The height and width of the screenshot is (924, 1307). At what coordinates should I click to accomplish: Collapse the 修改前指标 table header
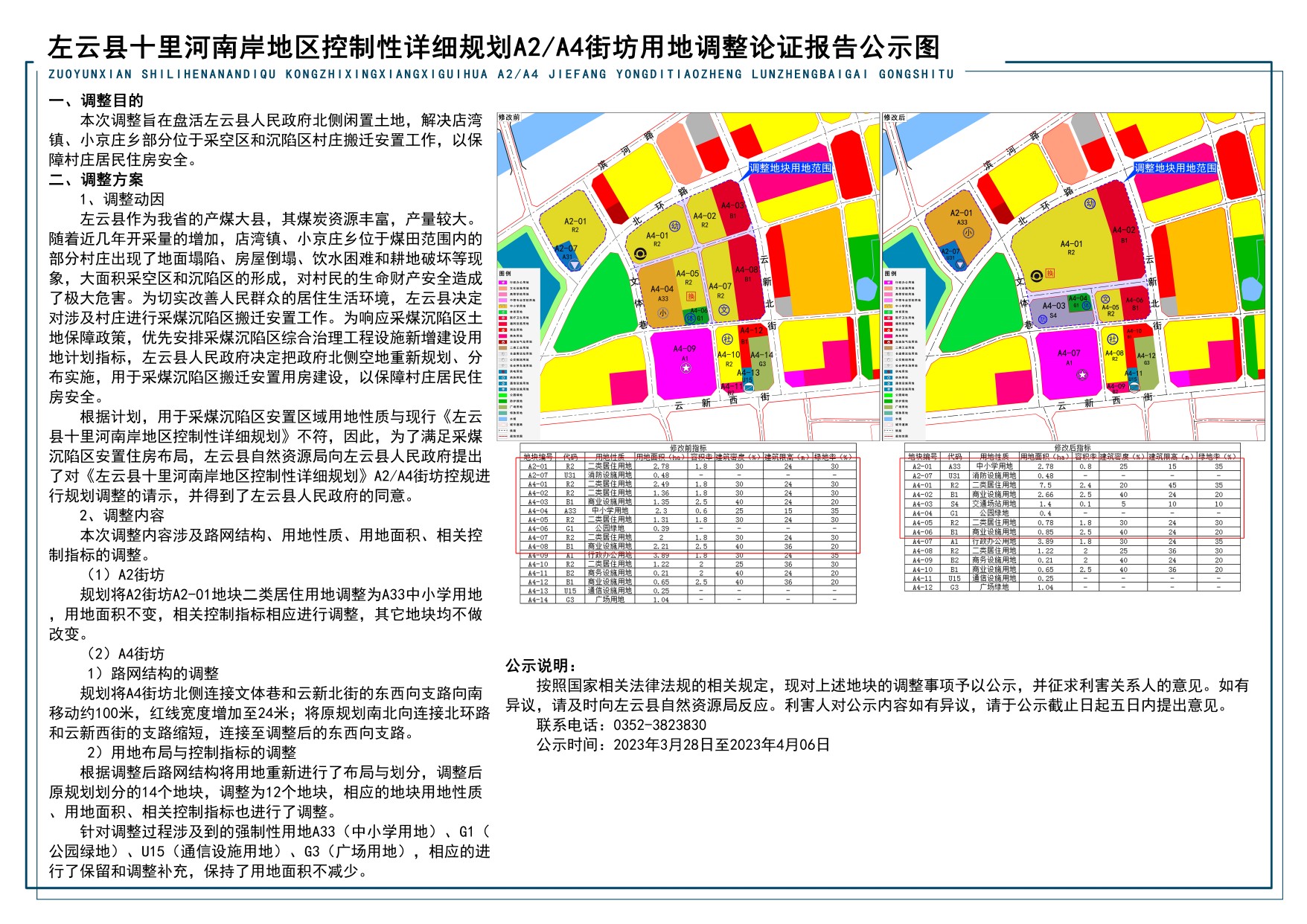click(x=688, y=448)
